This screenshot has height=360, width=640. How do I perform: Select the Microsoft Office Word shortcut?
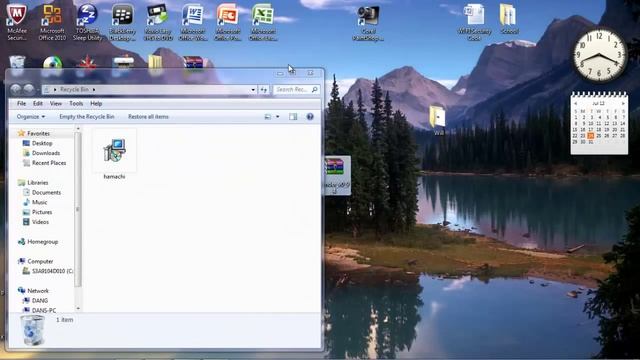[x=193, y=22]
